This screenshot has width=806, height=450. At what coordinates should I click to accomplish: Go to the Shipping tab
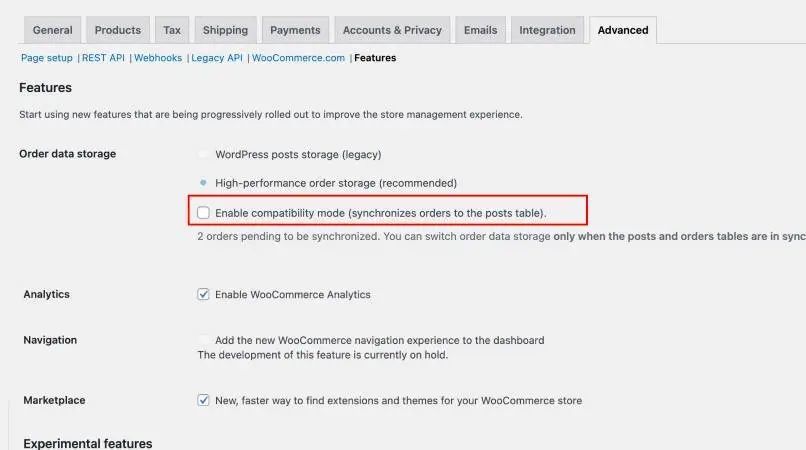click(225, 30)
